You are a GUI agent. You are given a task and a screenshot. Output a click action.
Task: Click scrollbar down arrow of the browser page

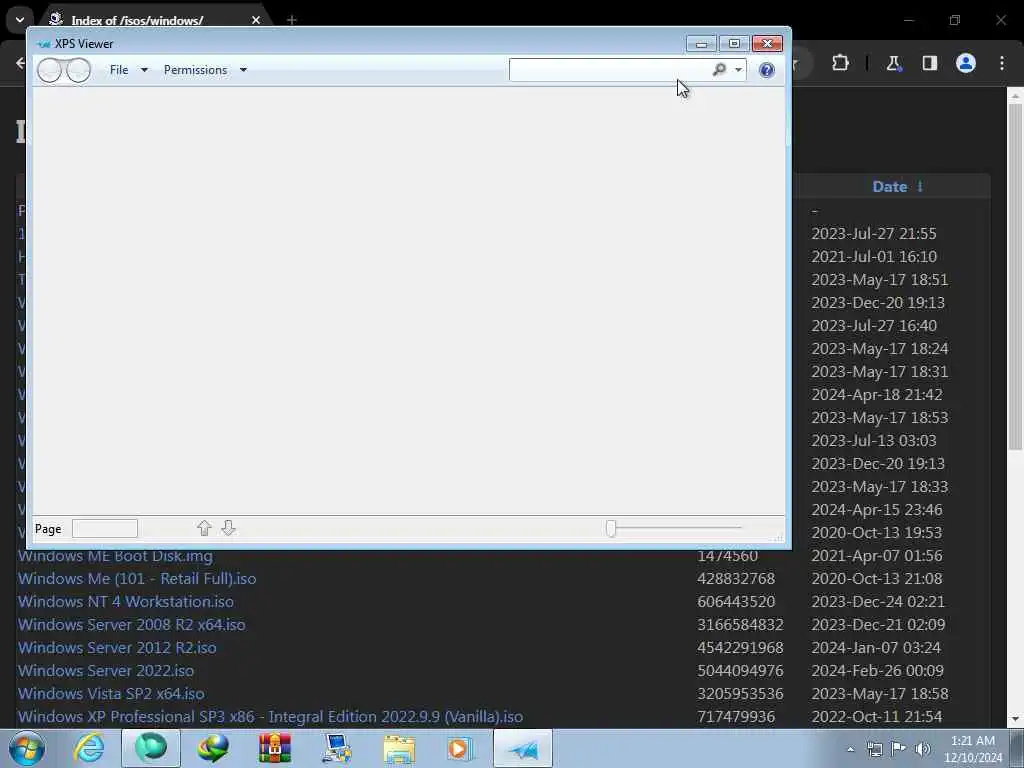coord(1015,720)
